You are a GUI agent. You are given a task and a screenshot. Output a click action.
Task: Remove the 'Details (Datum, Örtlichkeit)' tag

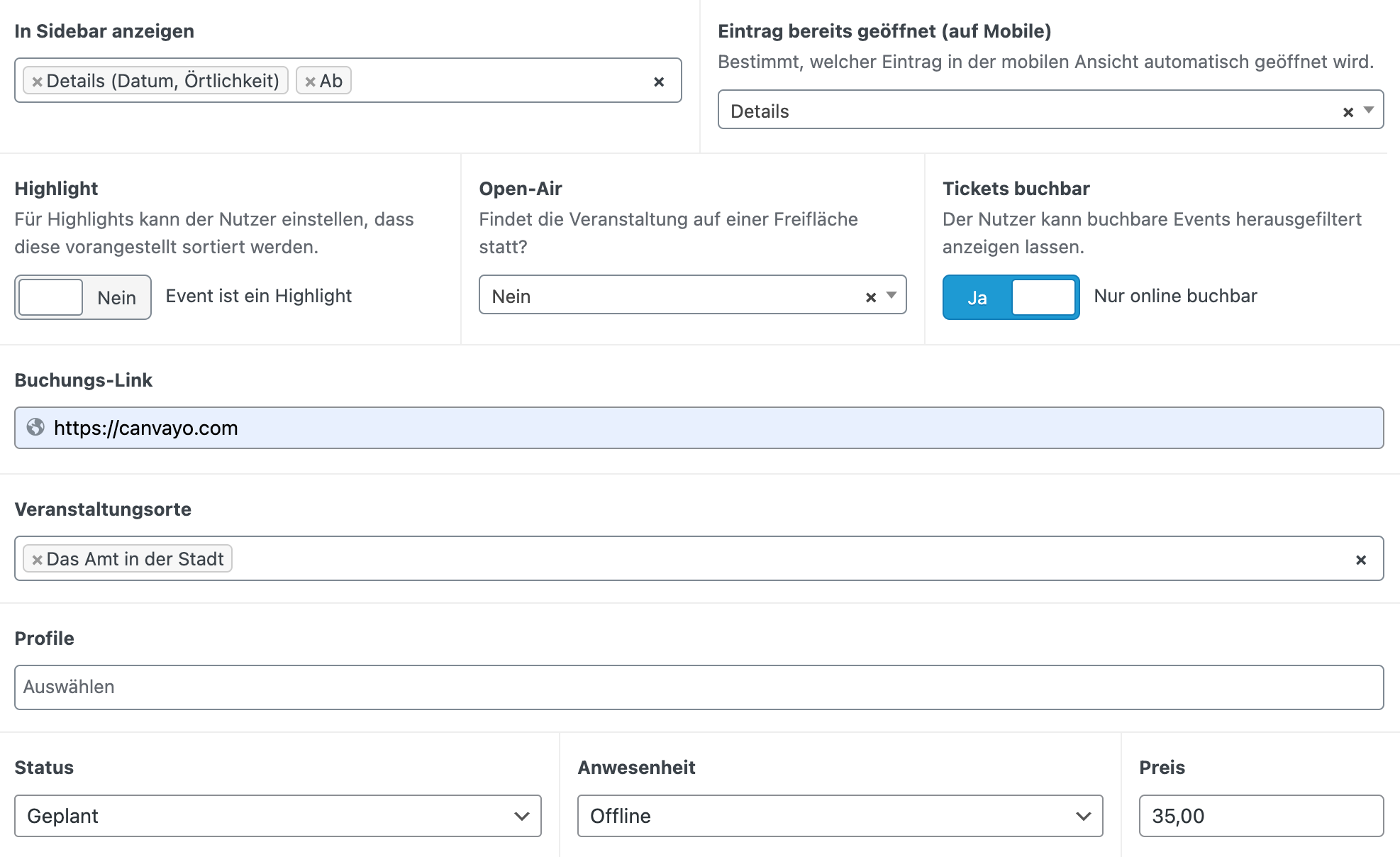coord(37,82)
